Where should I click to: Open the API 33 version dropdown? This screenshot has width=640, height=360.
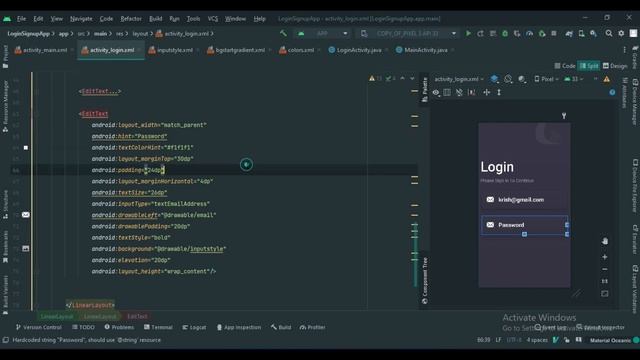[x=574, y=79]
